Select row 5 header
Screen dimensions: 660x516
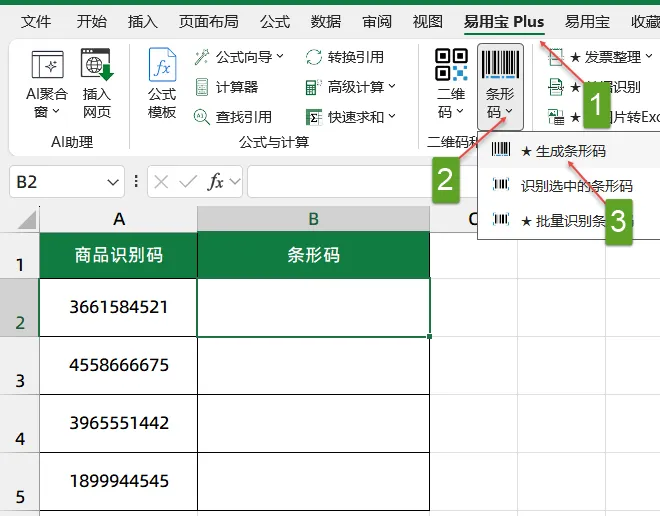click(x=19, y=482)
